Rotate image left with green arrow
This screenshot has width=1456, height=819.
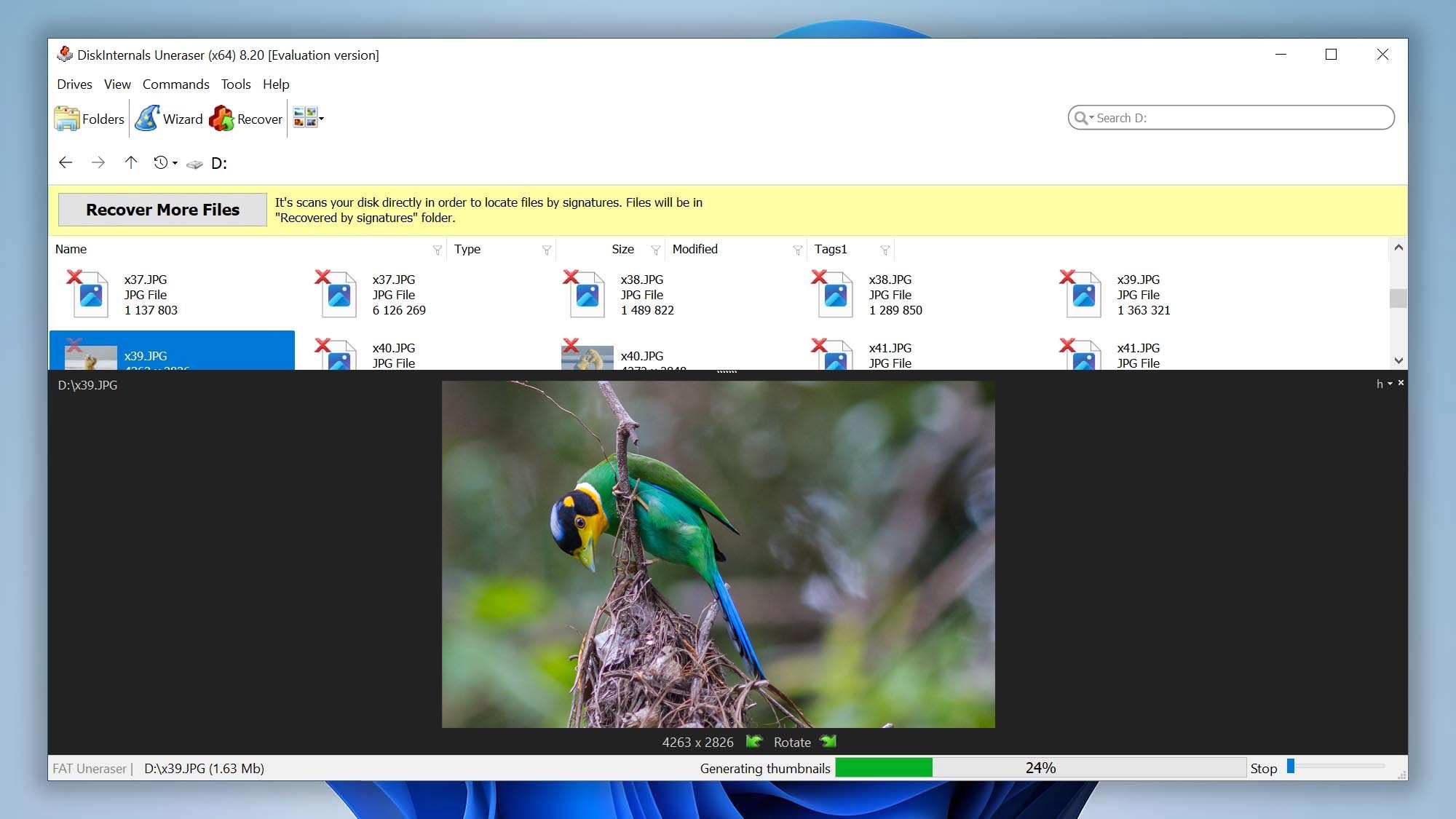tap(754, 742)
